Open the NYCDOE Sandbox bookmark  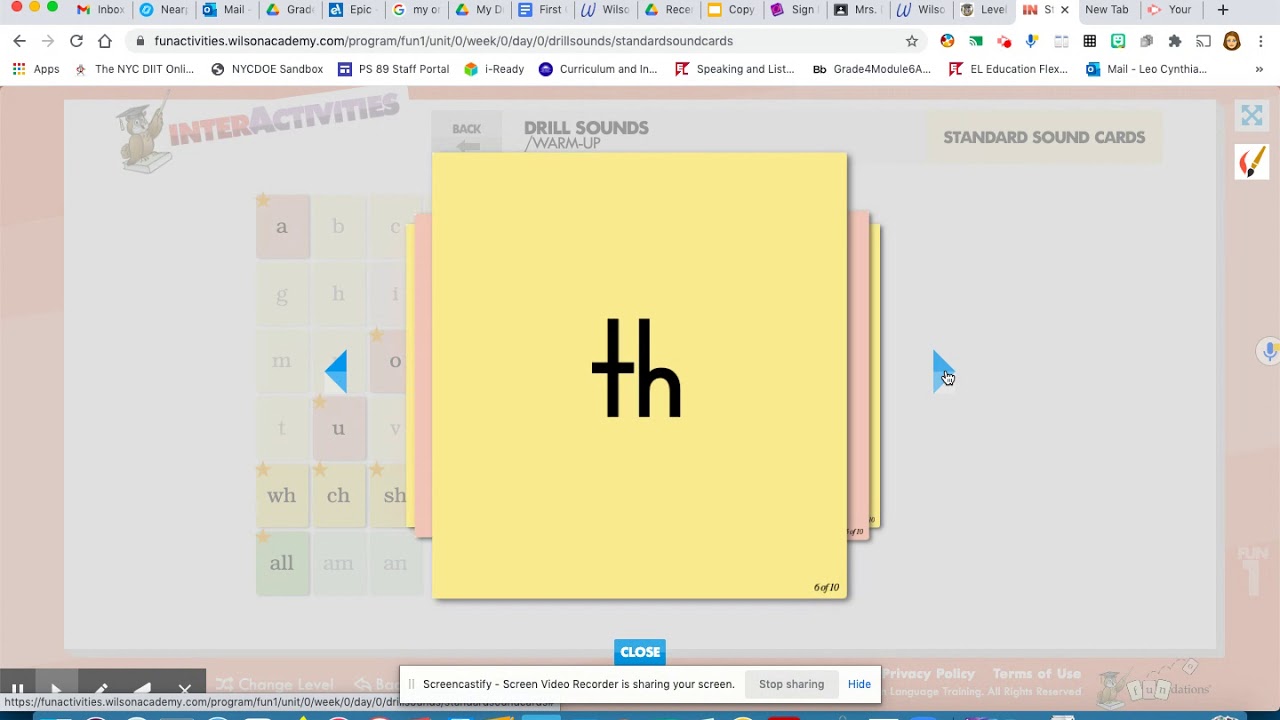267,69
